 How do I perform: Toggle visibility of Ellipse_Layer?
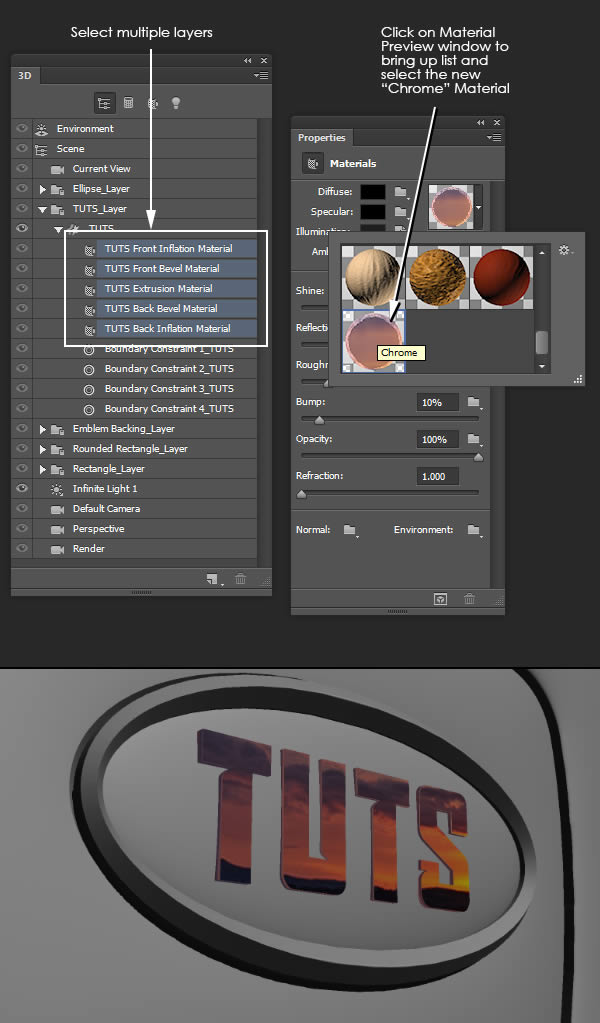click(22, 188)
